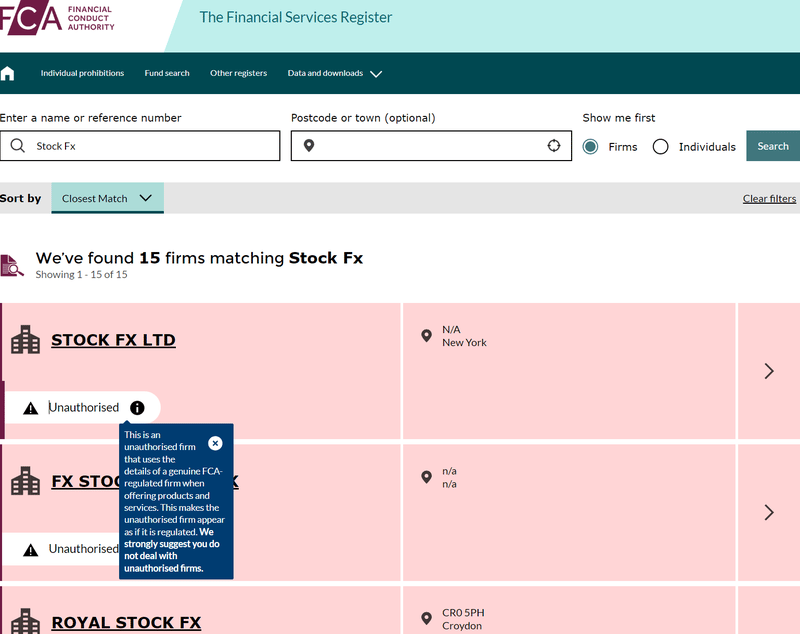Click the Search button
This screenshot has height=634, width=800.
point(773,146)
